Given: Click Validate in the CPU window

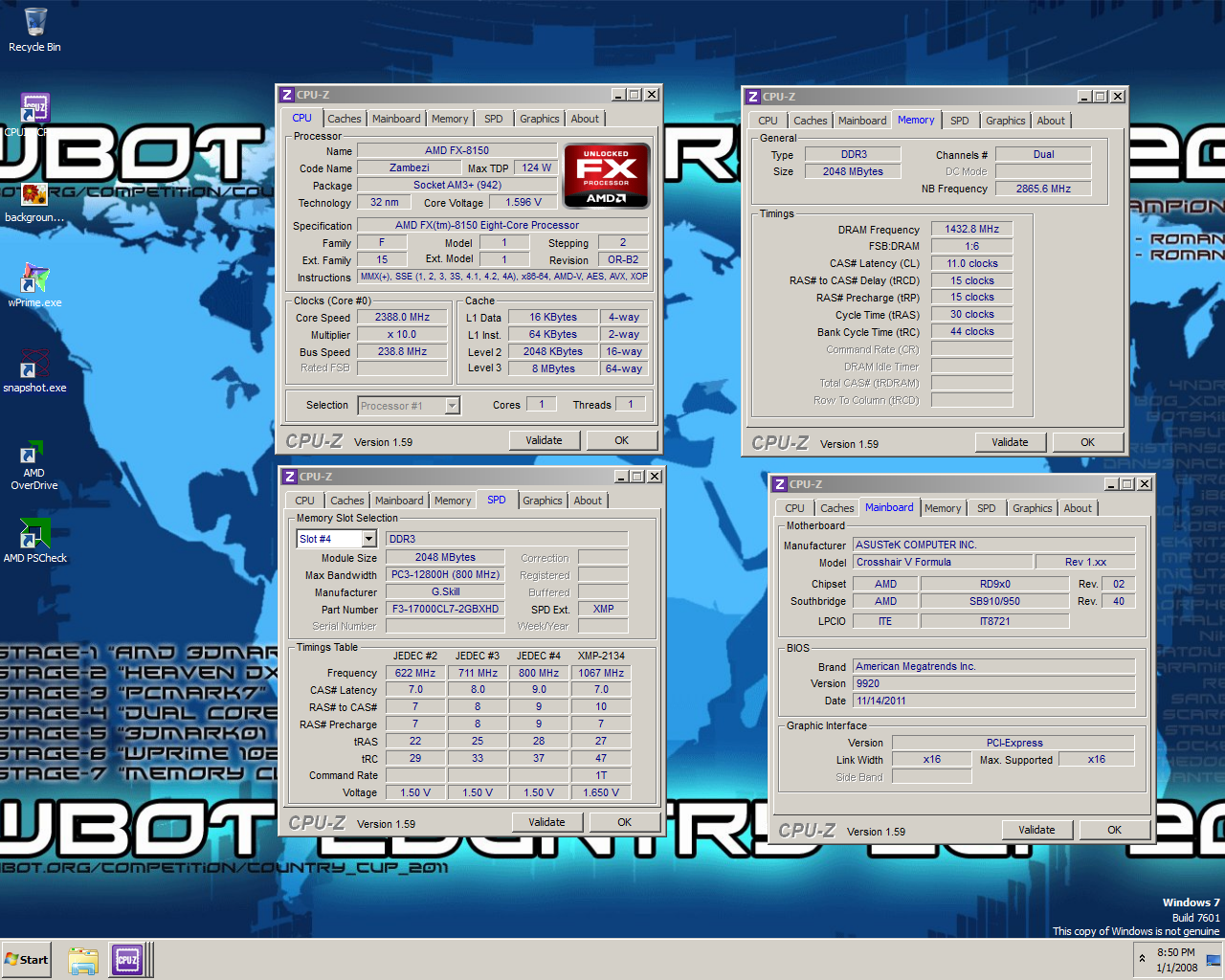Looking at the screenshot, I should [544, 440].
